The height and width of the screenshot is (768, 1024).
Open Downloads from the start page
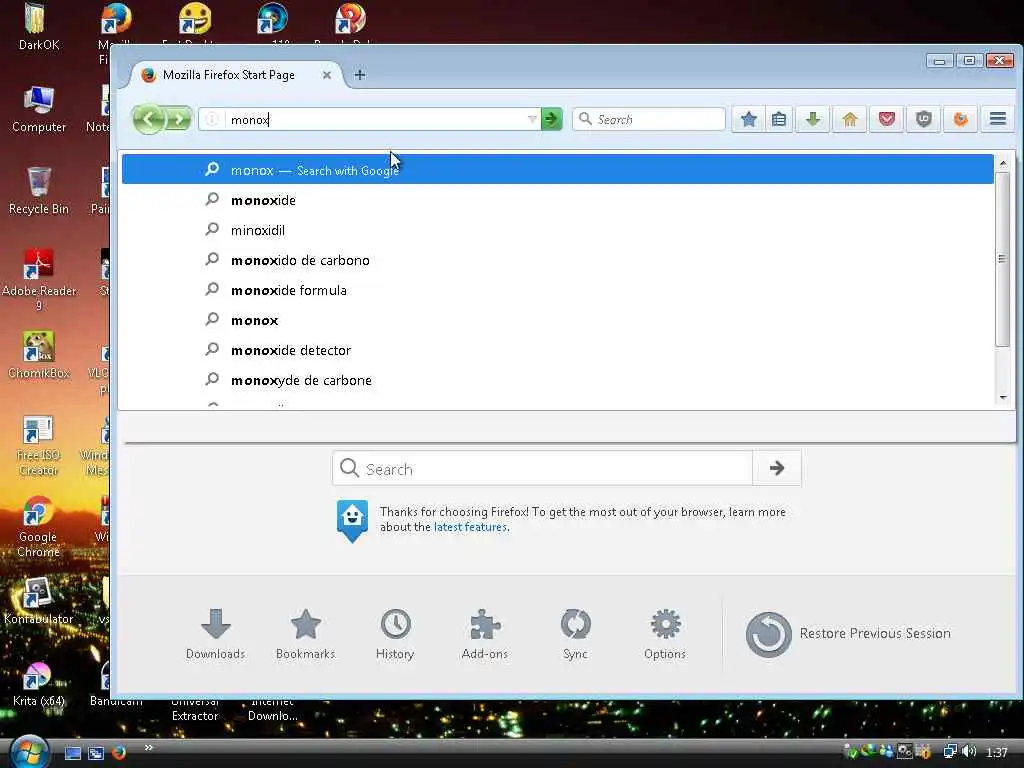216,634
